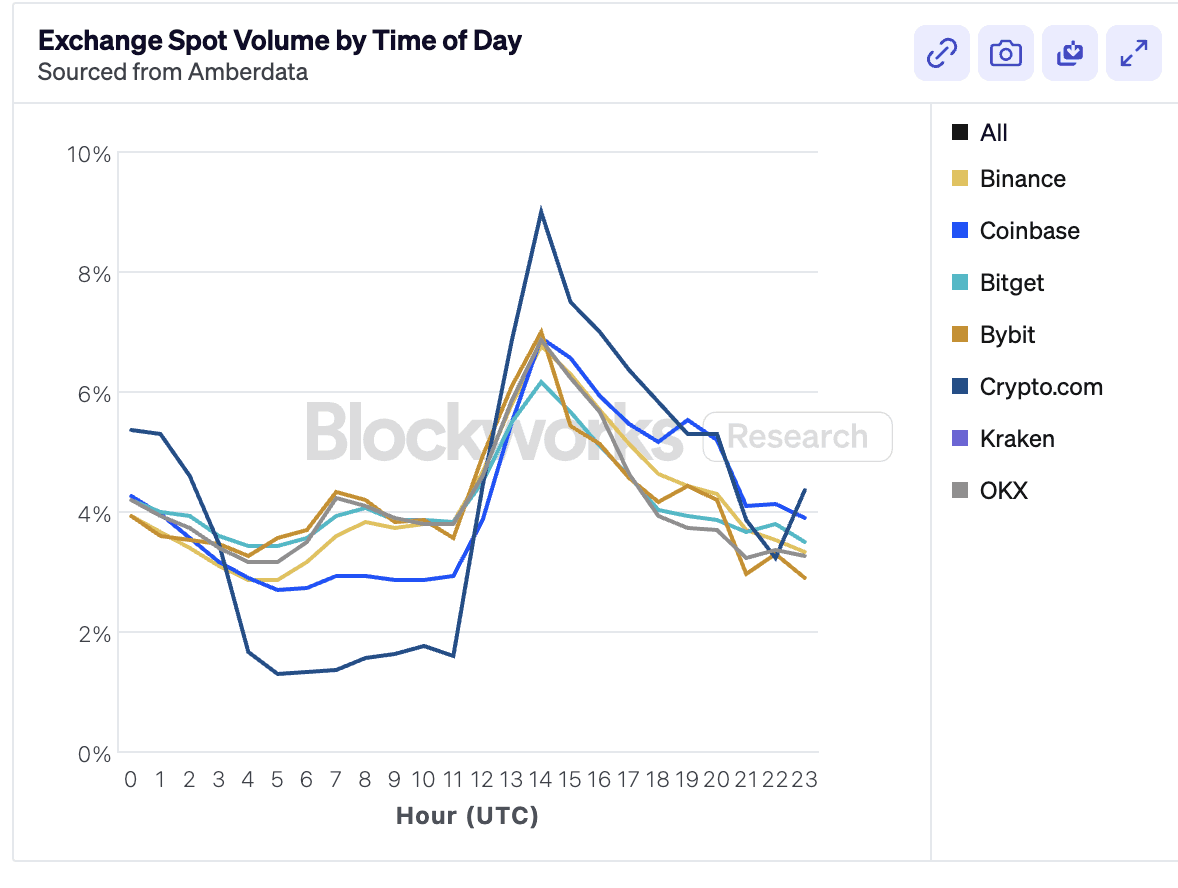Expand the chart to fullscreen
The image size is (1178, 888).
pyautogui.click(x=1133, y=53)
